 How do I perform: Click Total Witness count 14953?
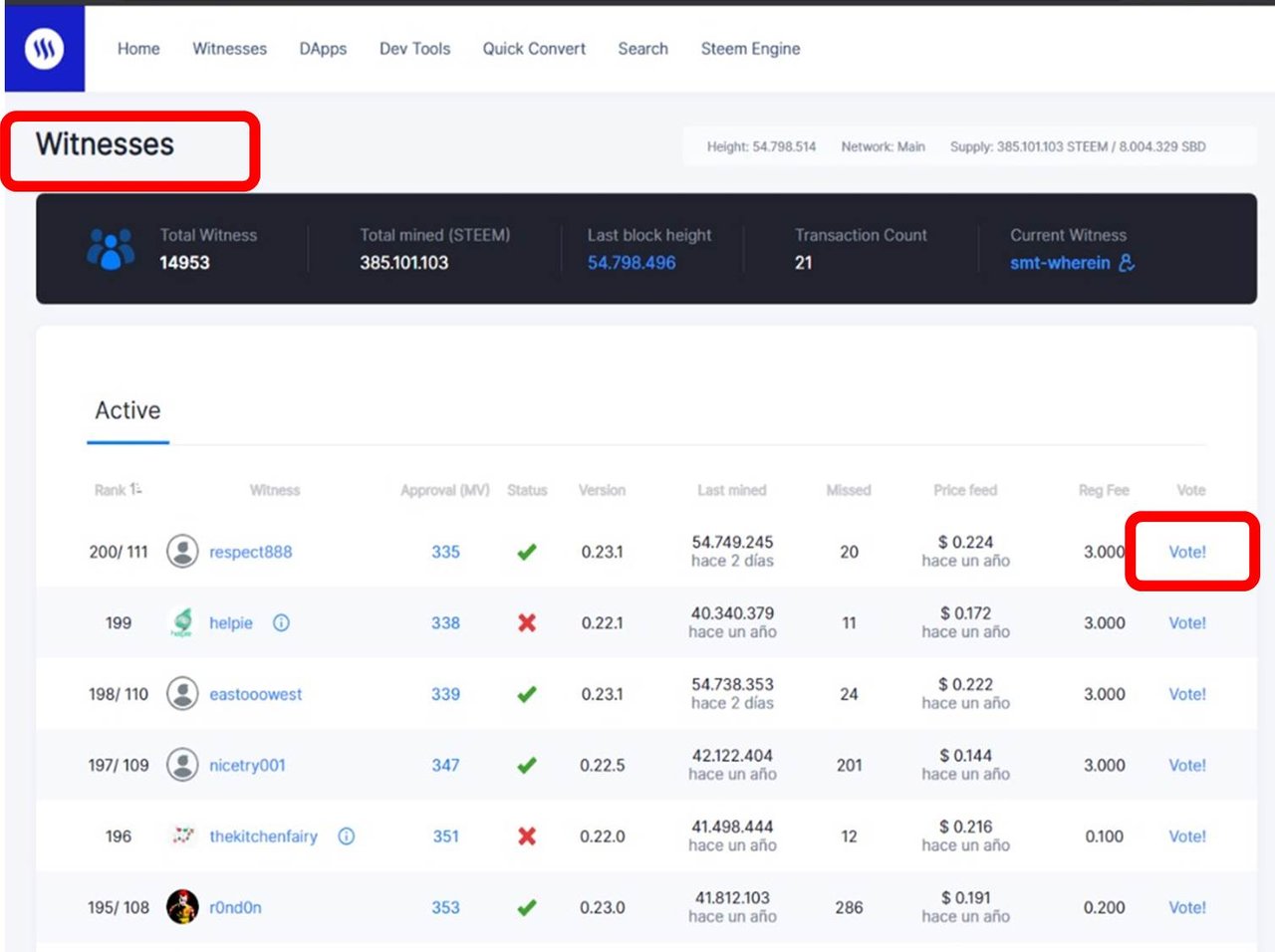tap(184, 263)
